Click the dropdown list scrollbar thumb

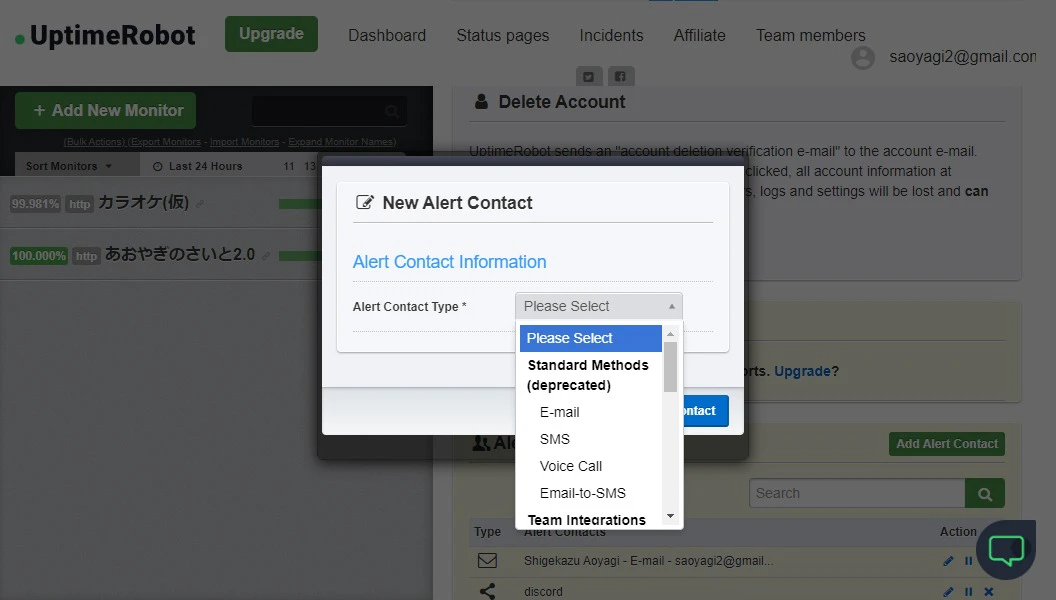[670, 367]
